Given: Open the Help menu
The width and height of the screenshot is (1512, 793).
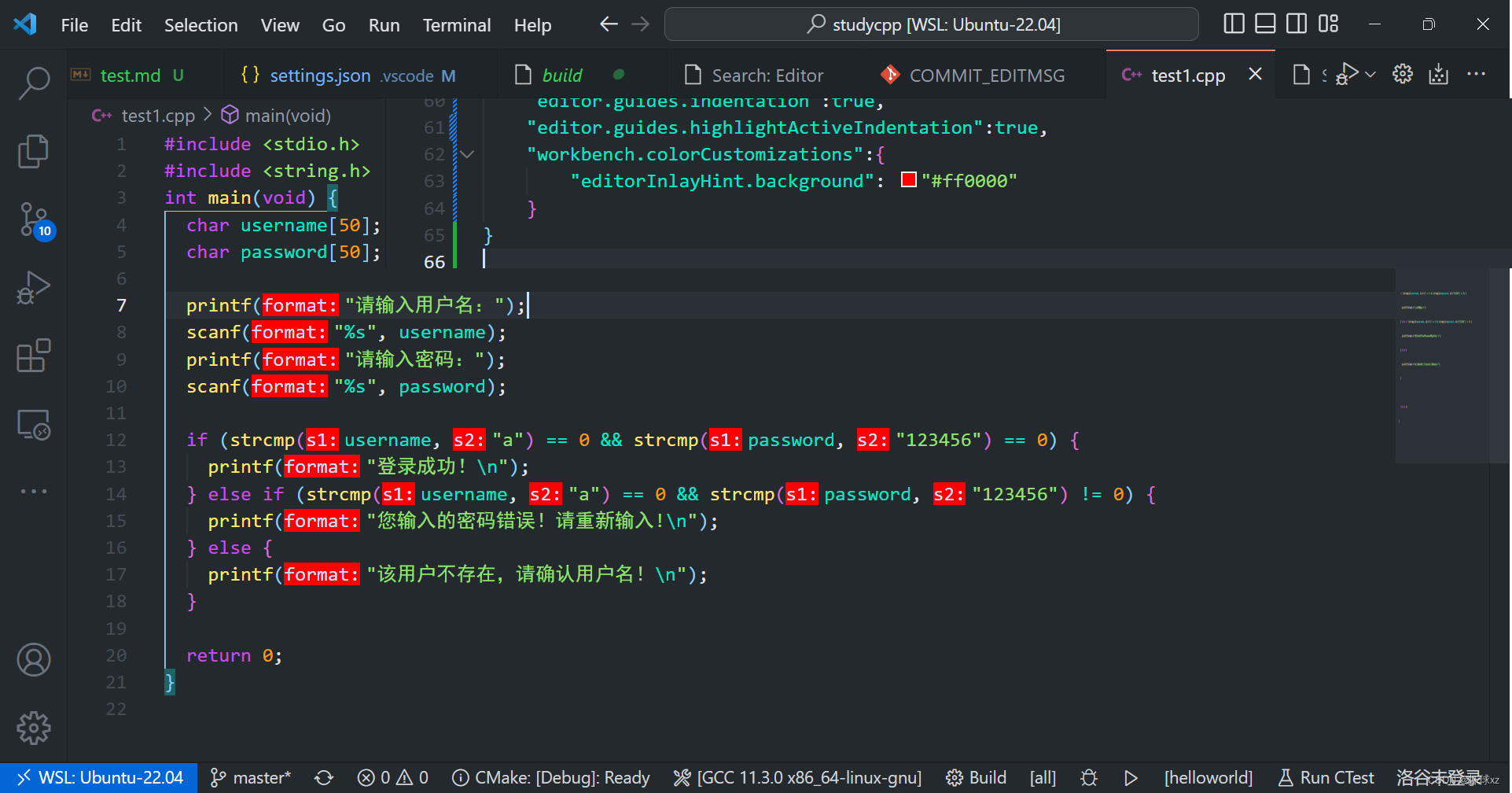Looking at the screenshot, I should point(532,25).
